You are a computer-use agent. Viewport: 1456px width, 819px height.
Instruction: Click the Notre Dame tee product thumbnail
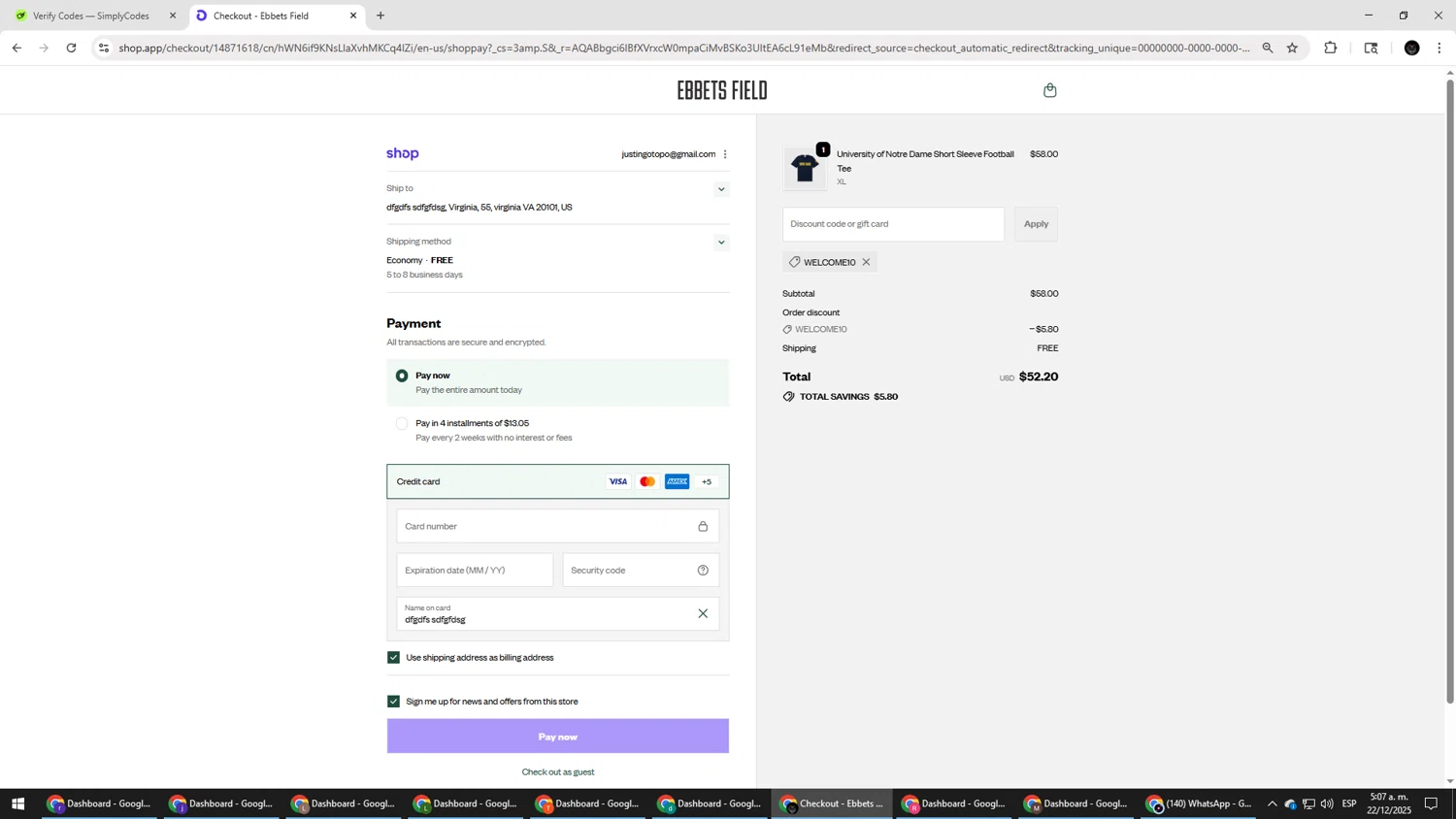(805, 169)
